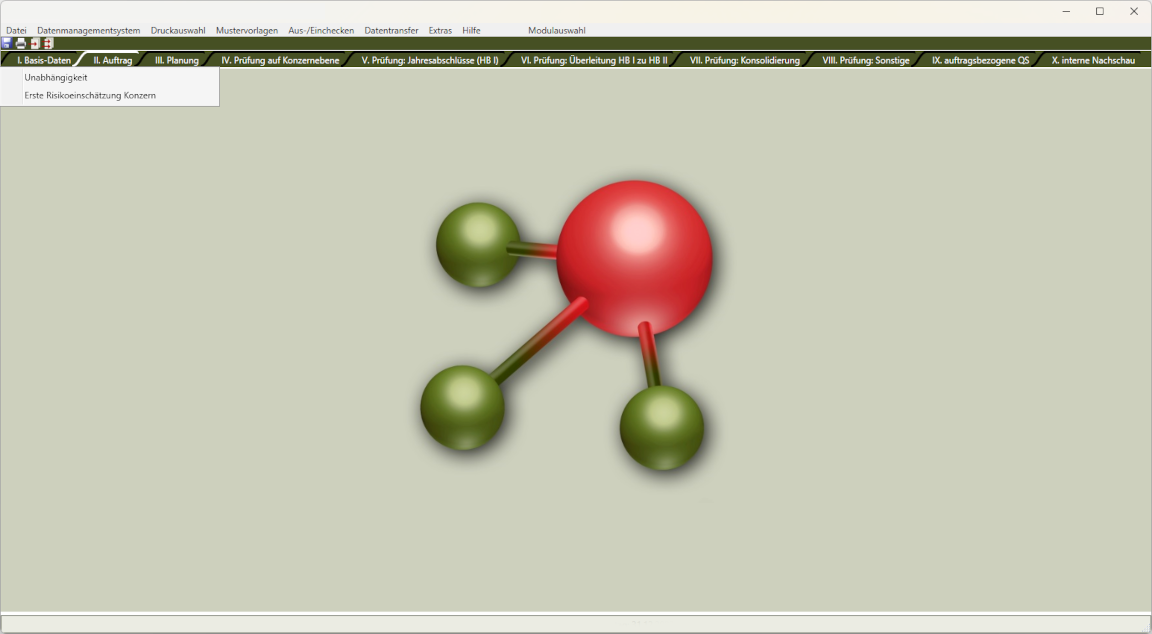
Task: Open the Druckauswahl menu
Action: click(178, 31)
